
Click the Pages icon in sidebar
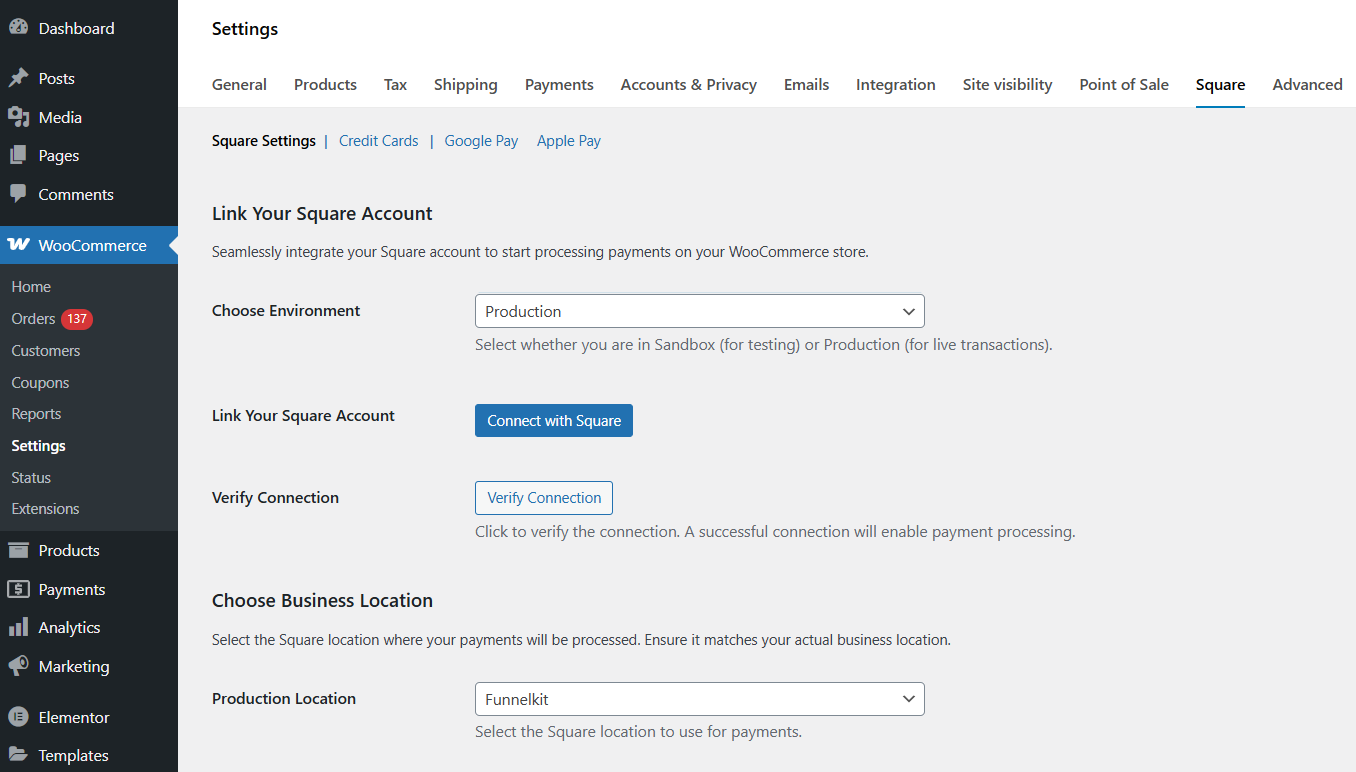(x=18, y=156)
